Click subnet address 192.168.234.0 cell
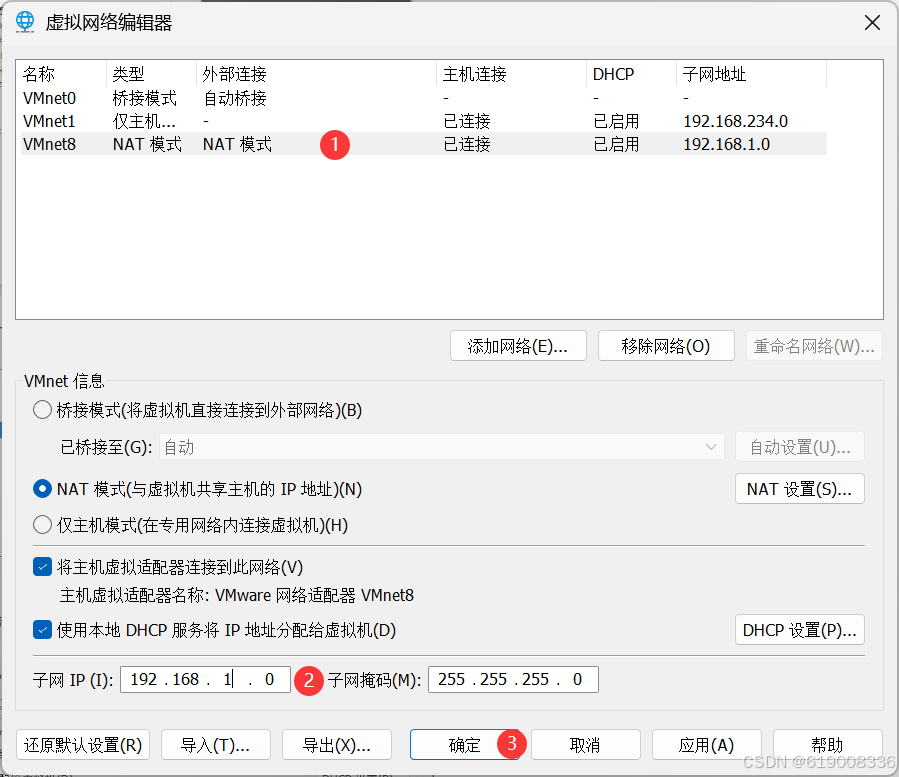Viewport: 899px width, 777px height. click(736, 122)
